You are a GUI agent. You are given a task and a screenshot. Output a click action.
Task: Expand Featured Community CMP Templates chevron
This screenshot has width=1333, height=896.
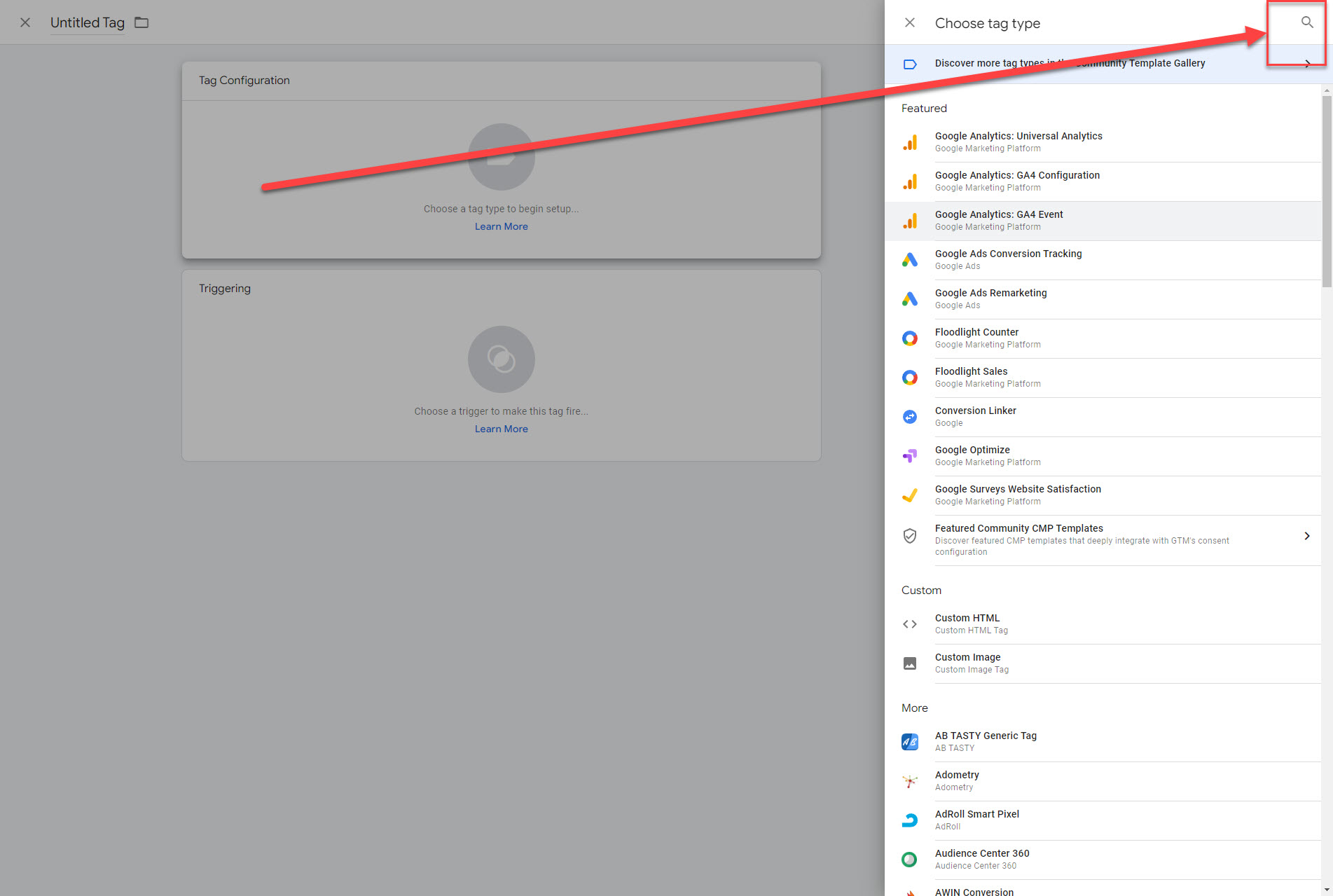1306,536
